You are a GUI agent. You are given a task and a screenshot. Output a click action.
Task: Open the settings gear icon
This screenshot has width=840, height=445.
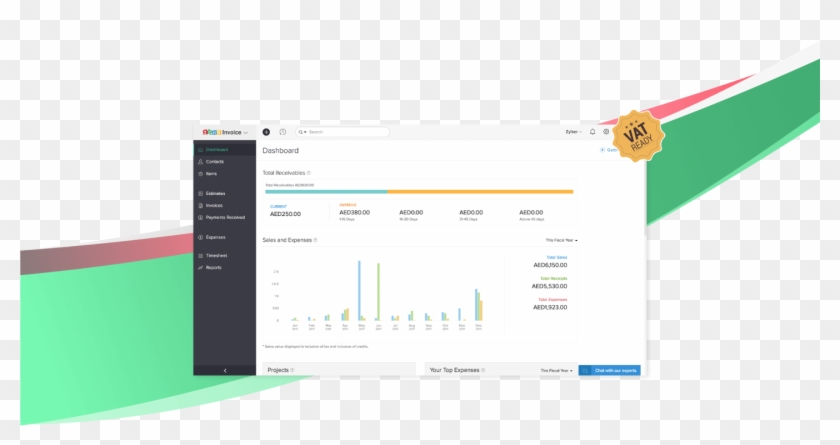click(x=606, y=131)
